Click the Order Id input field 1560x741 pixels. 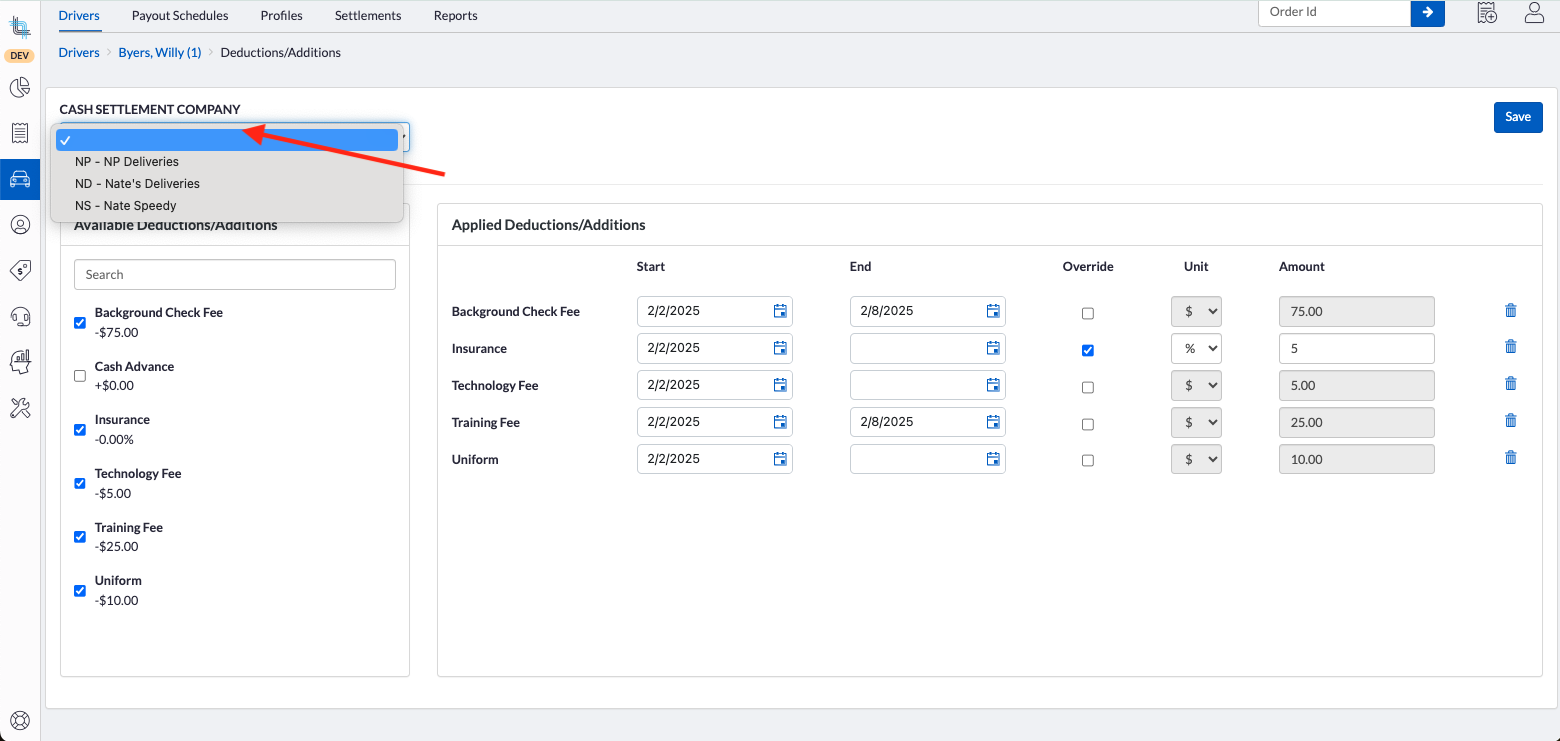(1334, 12)
